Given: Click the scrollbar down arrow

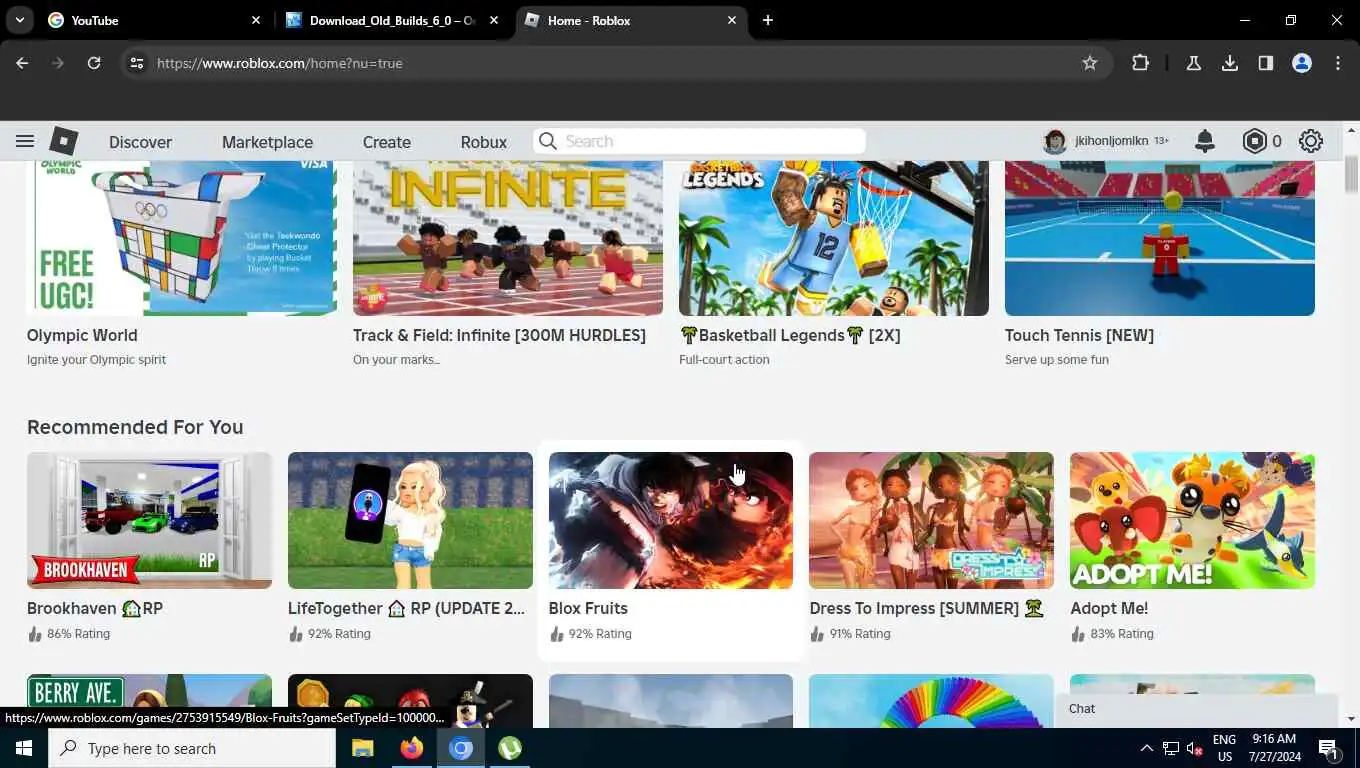Looking at the screenshot, I should tap(1351, 719).
